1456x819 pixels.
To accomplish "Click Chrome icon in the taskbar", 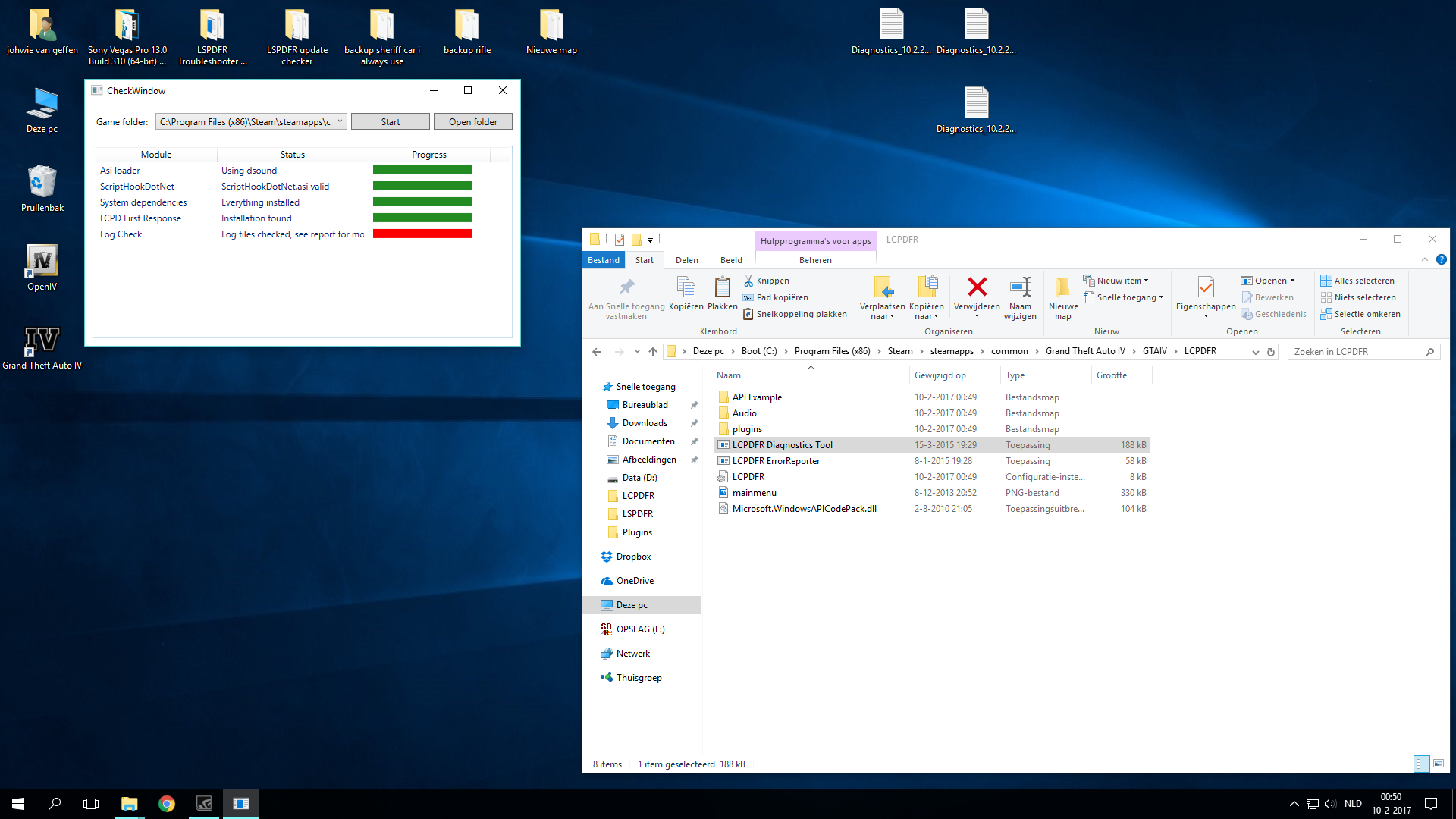I will [x=167, y=804].
